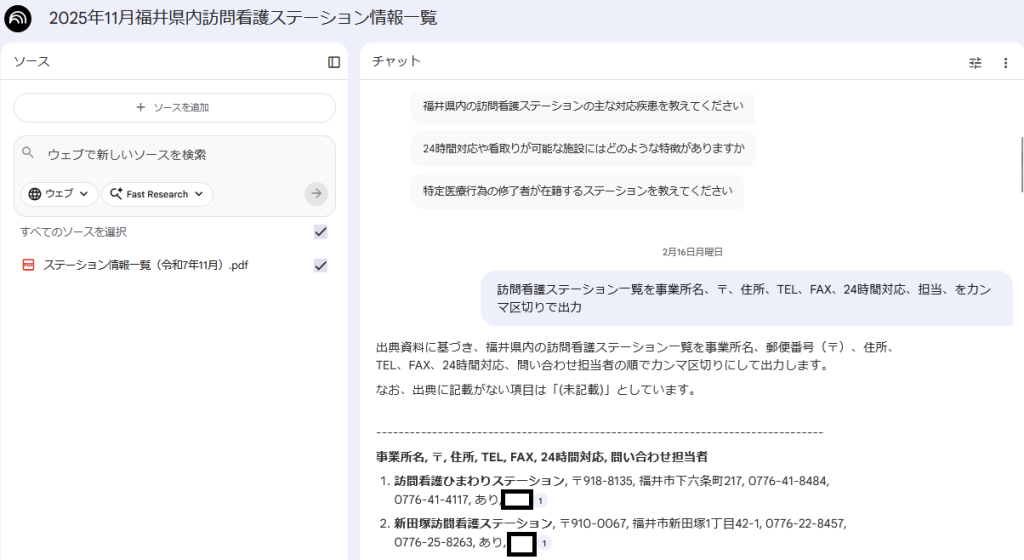1024x560 pixels.
Task: Open the Fast Research mode dropdown
Action: 157,194
